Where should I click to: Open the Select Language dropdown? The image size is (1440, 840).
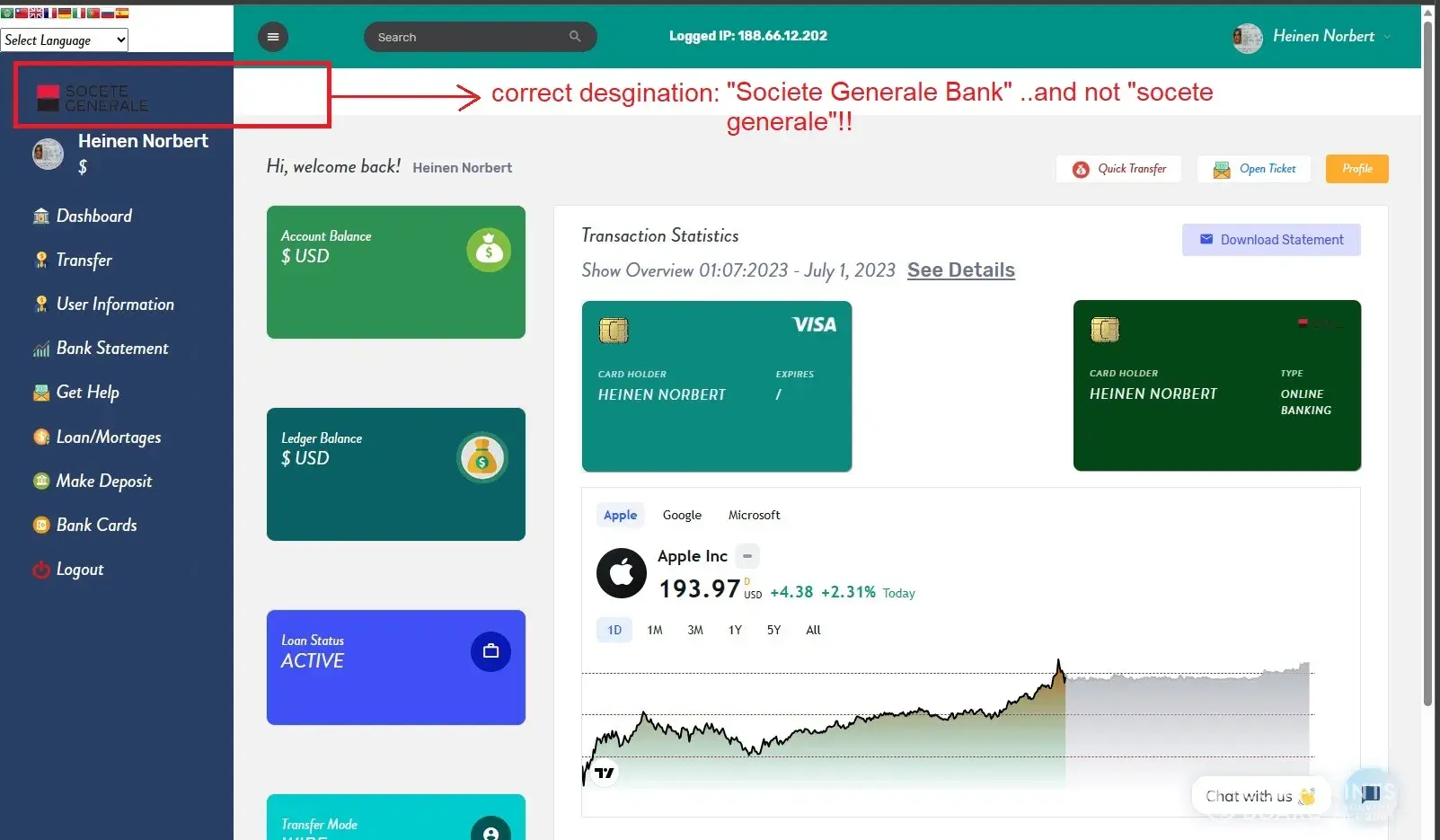(x=65, y=40)
